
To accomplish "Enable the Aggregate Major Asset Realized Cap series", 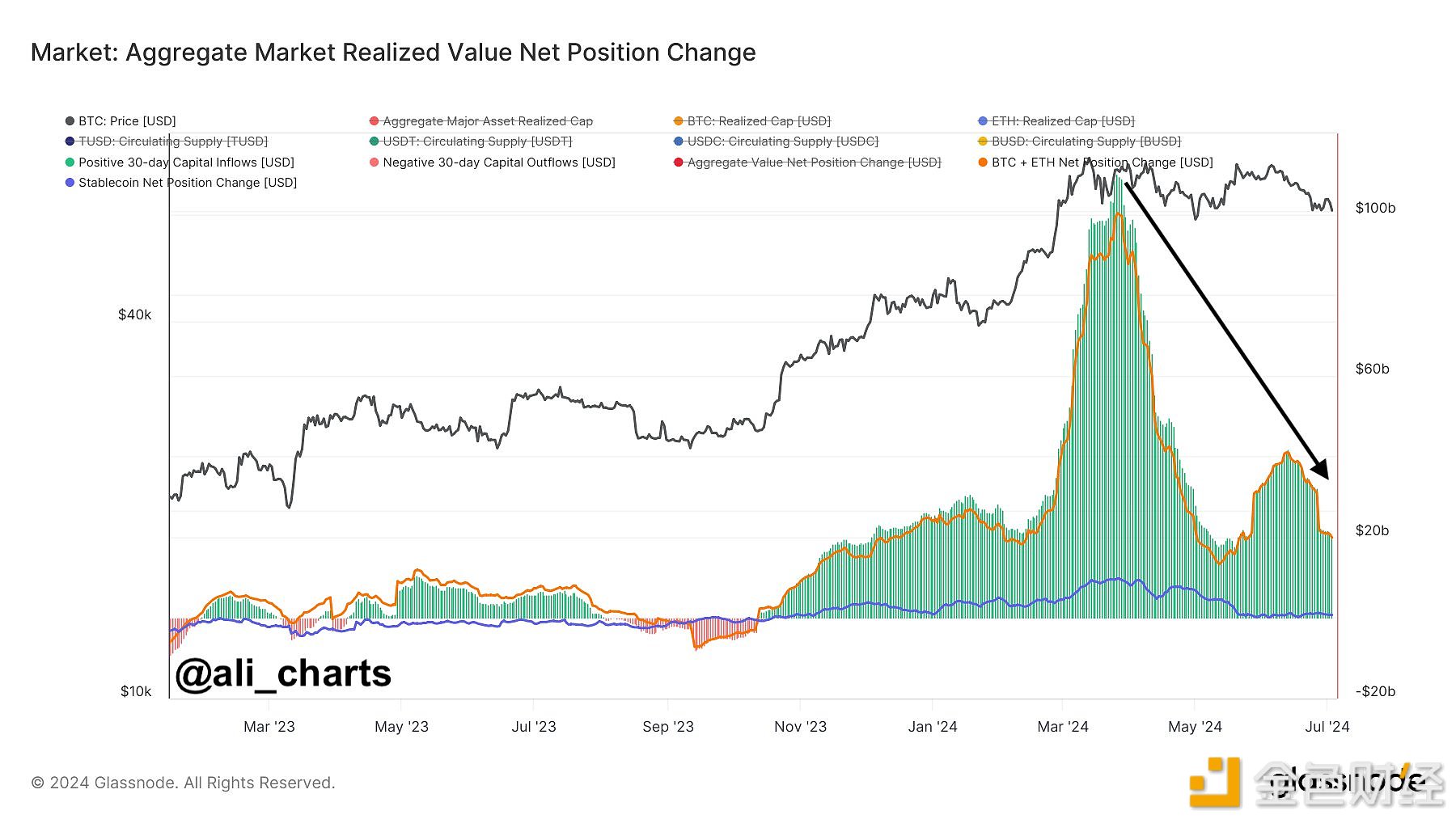I will [x=487, y=121].
